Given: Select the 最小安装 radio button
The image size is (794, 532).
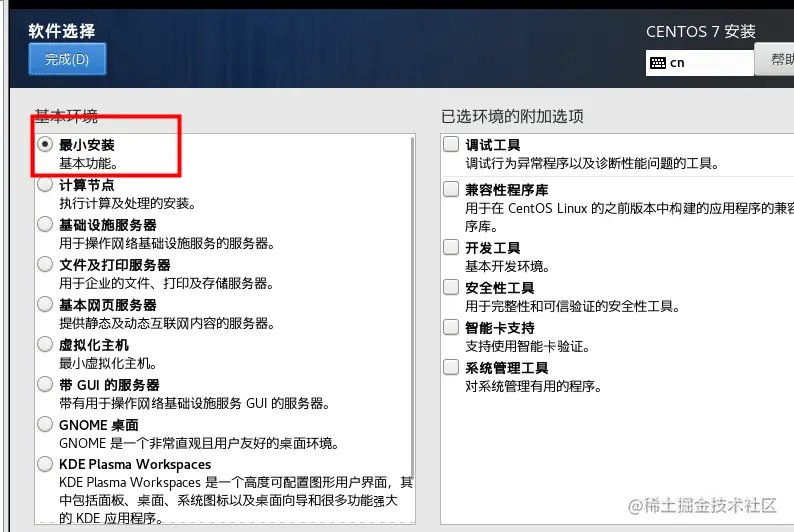Looking at the screenshot, I should 45,144.
